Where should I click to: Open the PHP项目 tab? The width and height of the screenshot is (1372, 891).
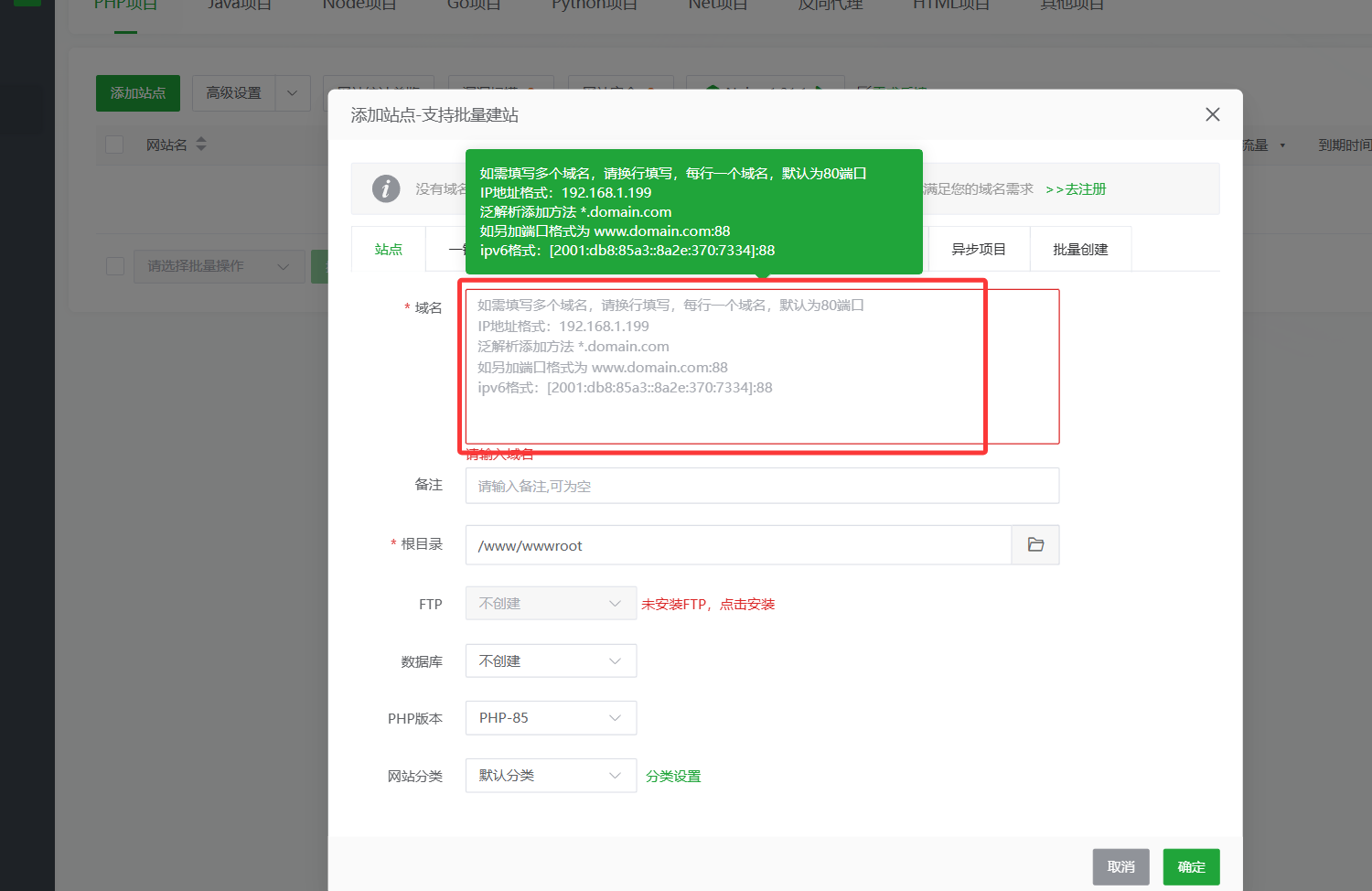click(x=126, y=5)
